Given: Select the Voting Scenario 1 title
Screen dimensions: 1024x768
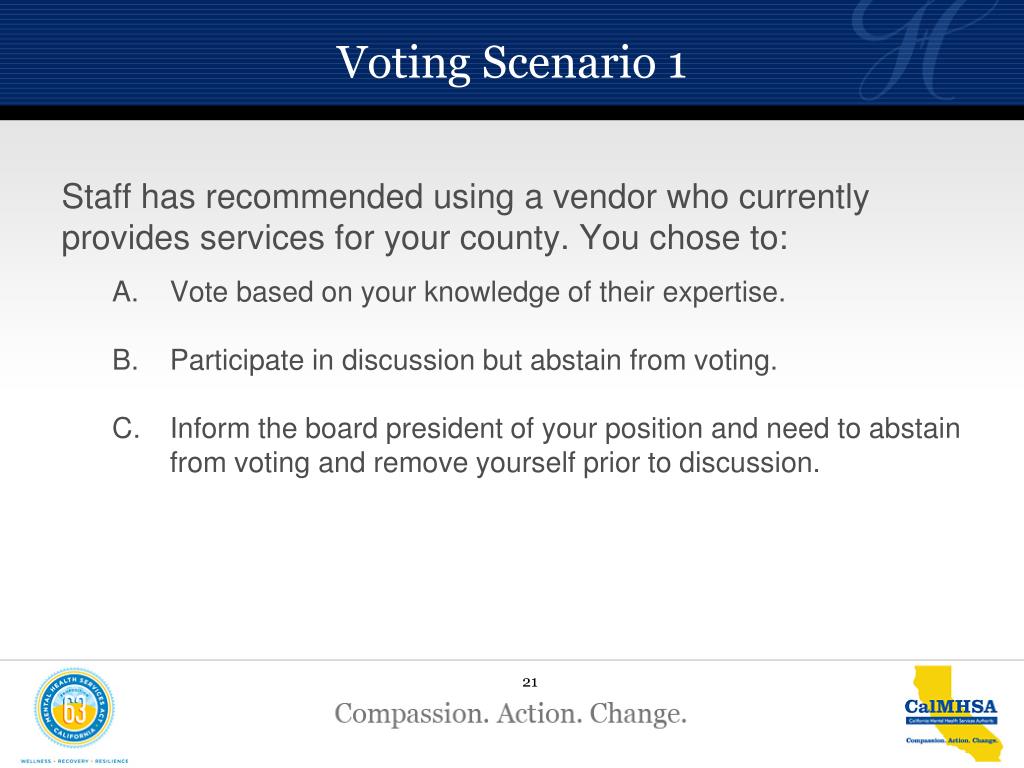Looking at the screenshot, I should (511, 63).
